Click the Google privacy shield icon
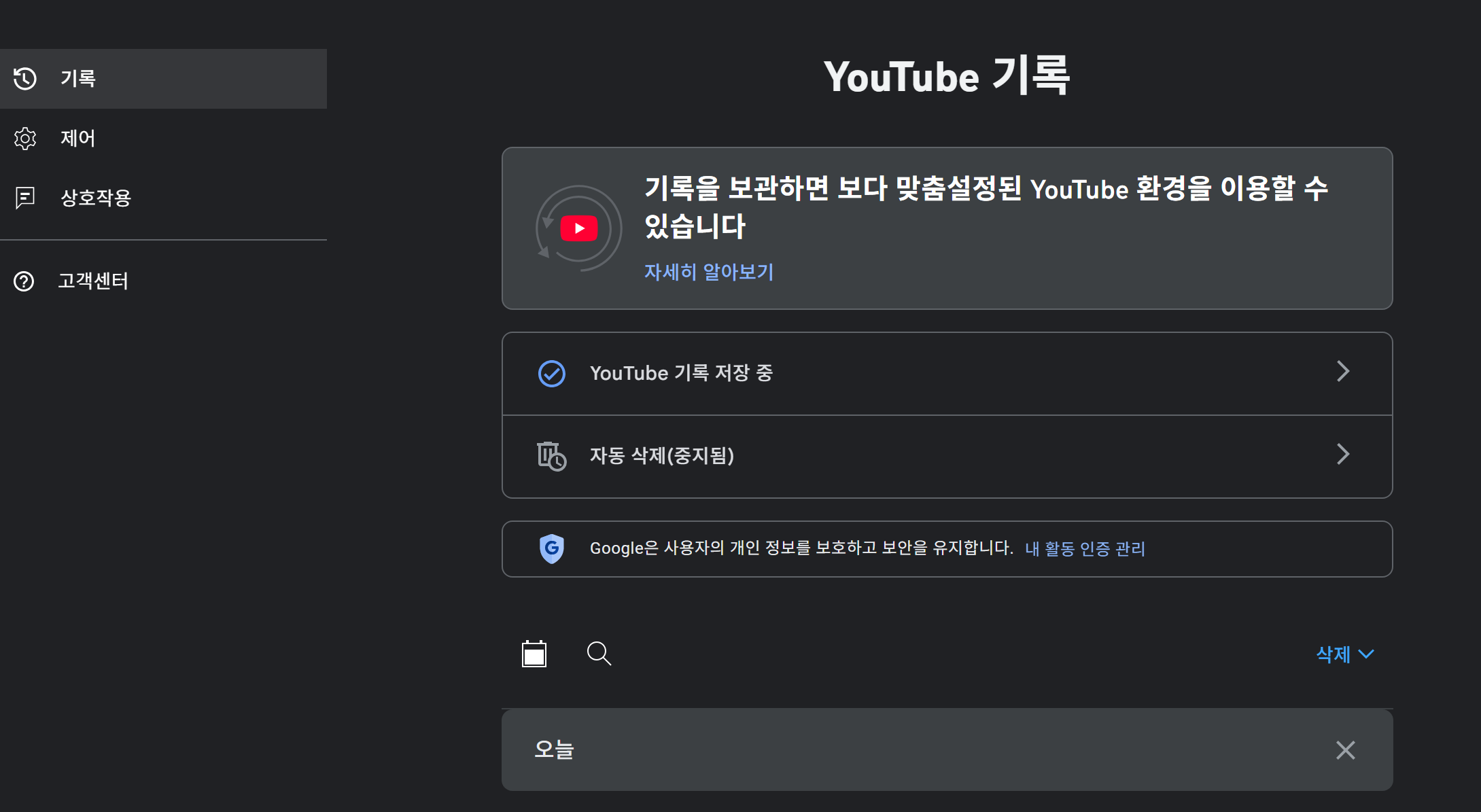 tap(552, 548)
